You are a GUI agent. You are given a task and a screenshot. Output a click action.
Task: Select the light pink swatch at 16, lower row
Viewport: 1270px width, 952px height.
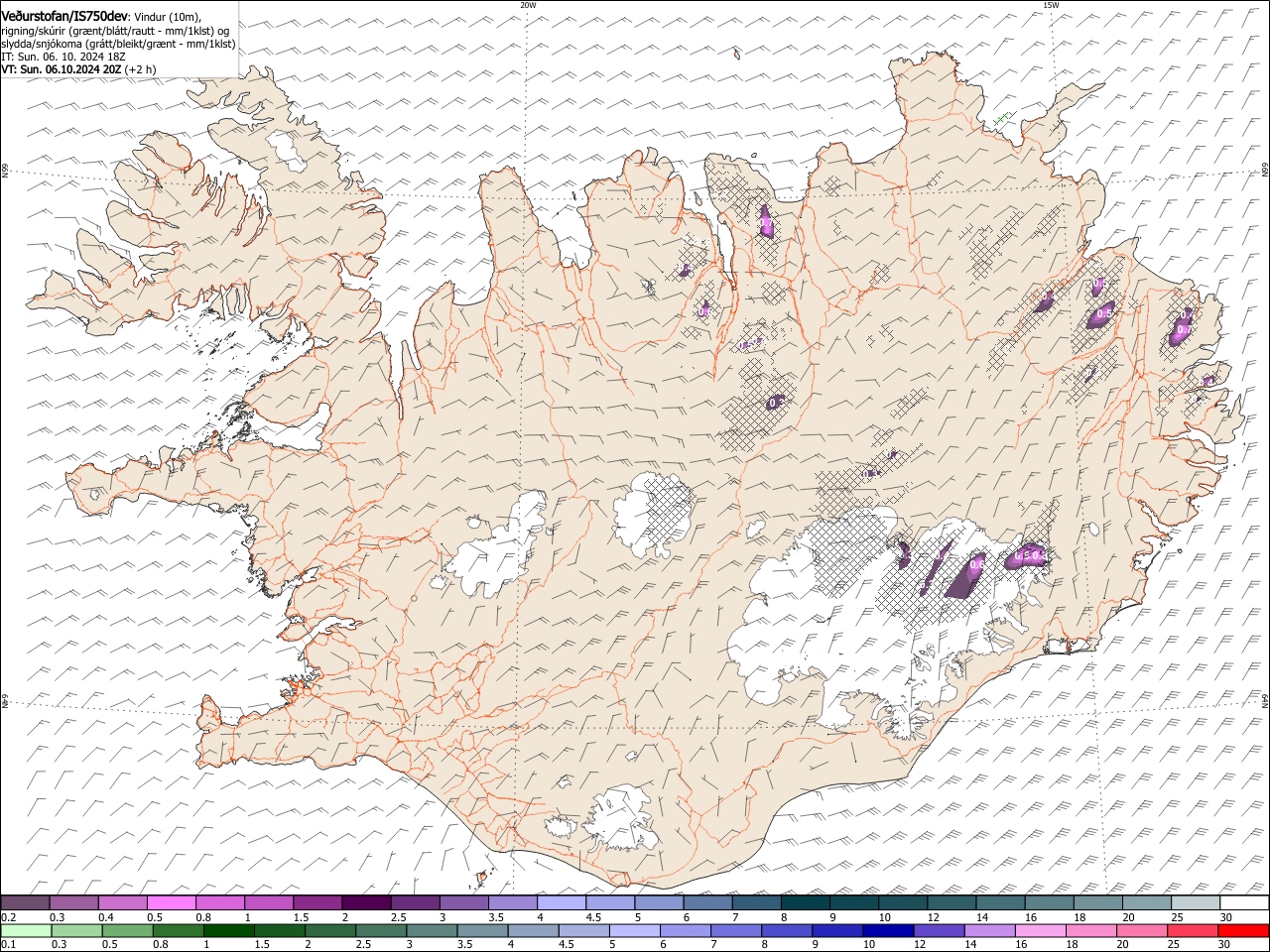pyautogui.click(x=1041, y=931)
